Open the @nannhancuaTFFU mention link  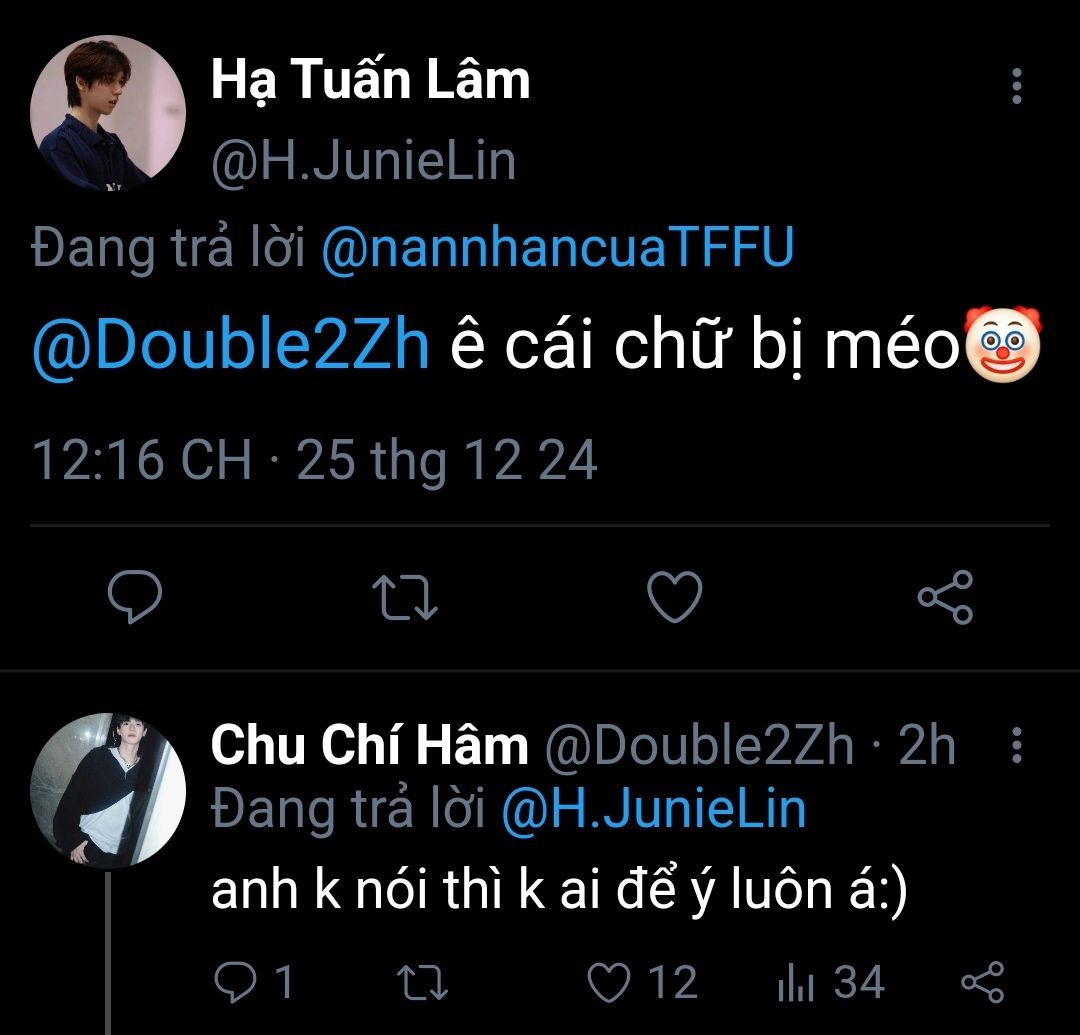pyautogui.click(x=557, y=247)
